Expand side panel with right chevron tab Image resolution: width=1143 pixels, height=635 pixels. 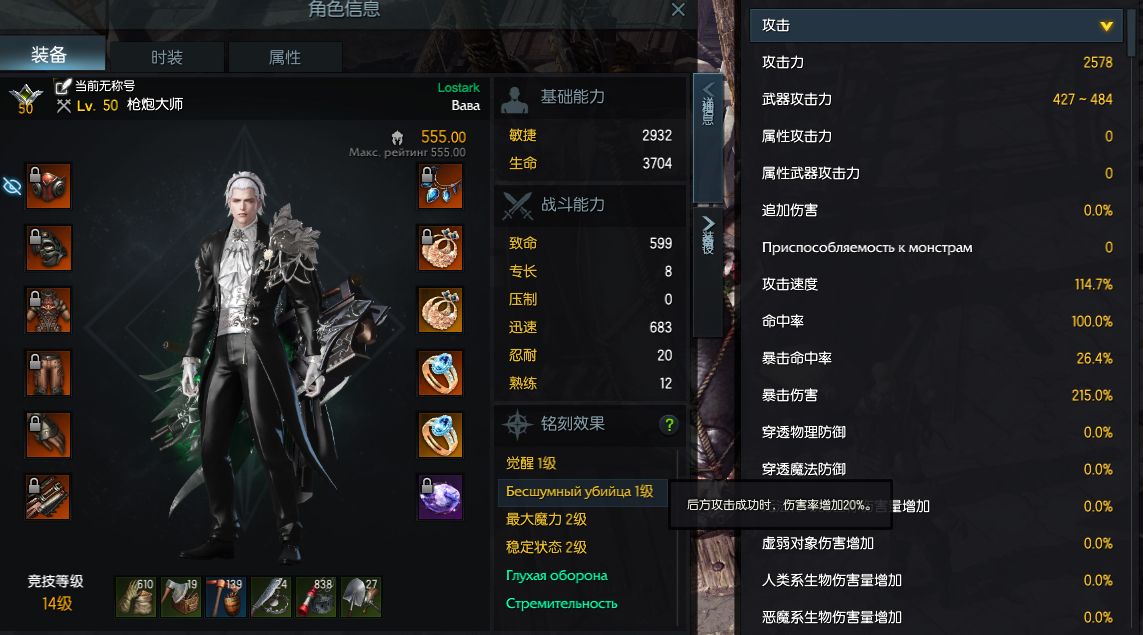tap(707, 273)
